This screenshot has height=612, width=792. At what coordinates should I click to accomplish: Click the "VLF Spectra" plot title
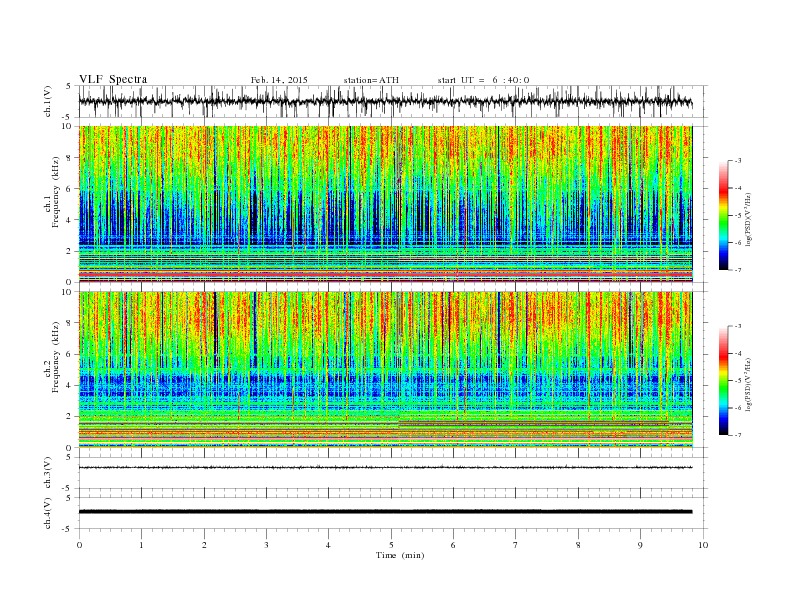click(x=113, y=79)
